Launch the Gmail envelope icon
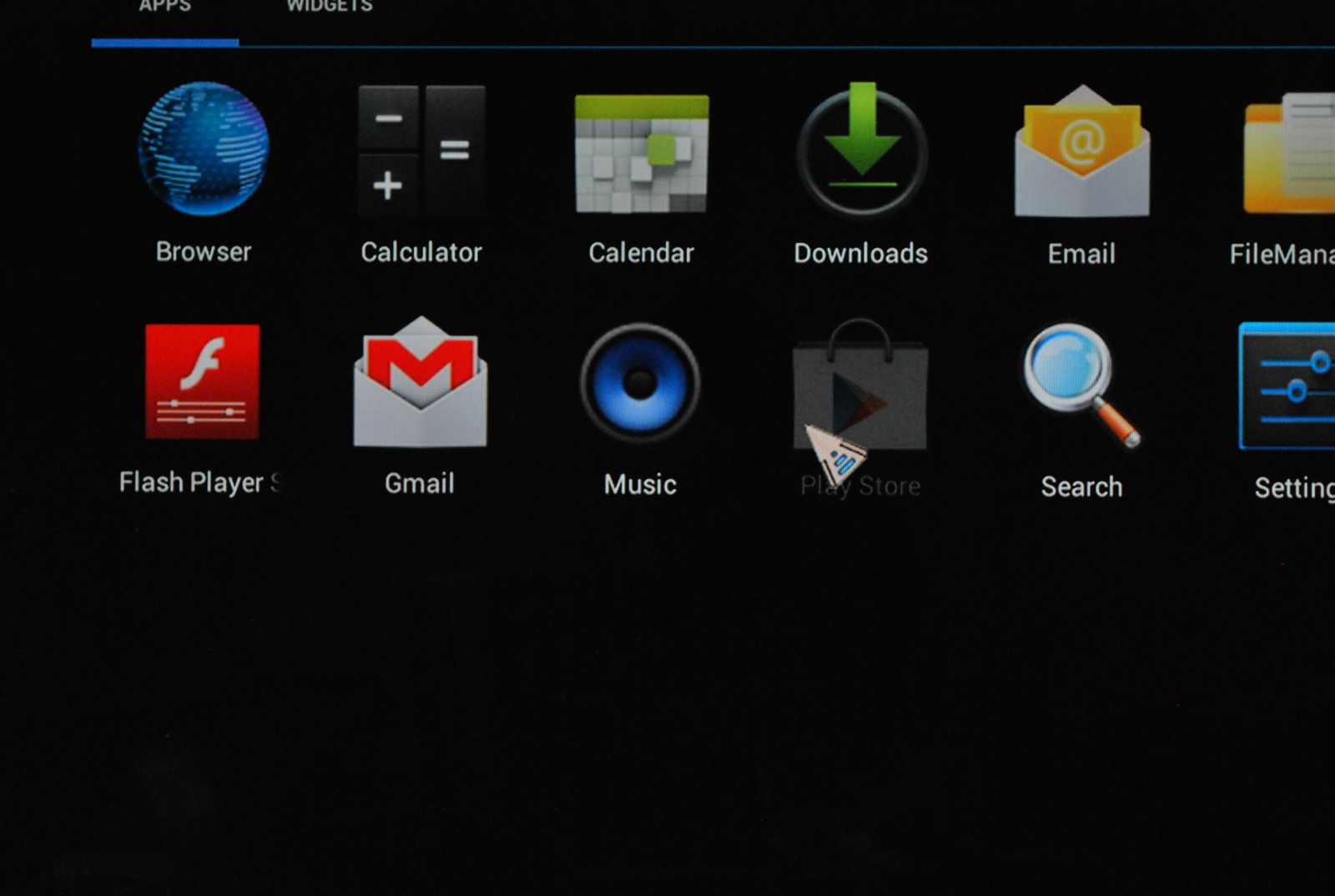Screen dimensions: 1335x896 [x=421, y=381]
